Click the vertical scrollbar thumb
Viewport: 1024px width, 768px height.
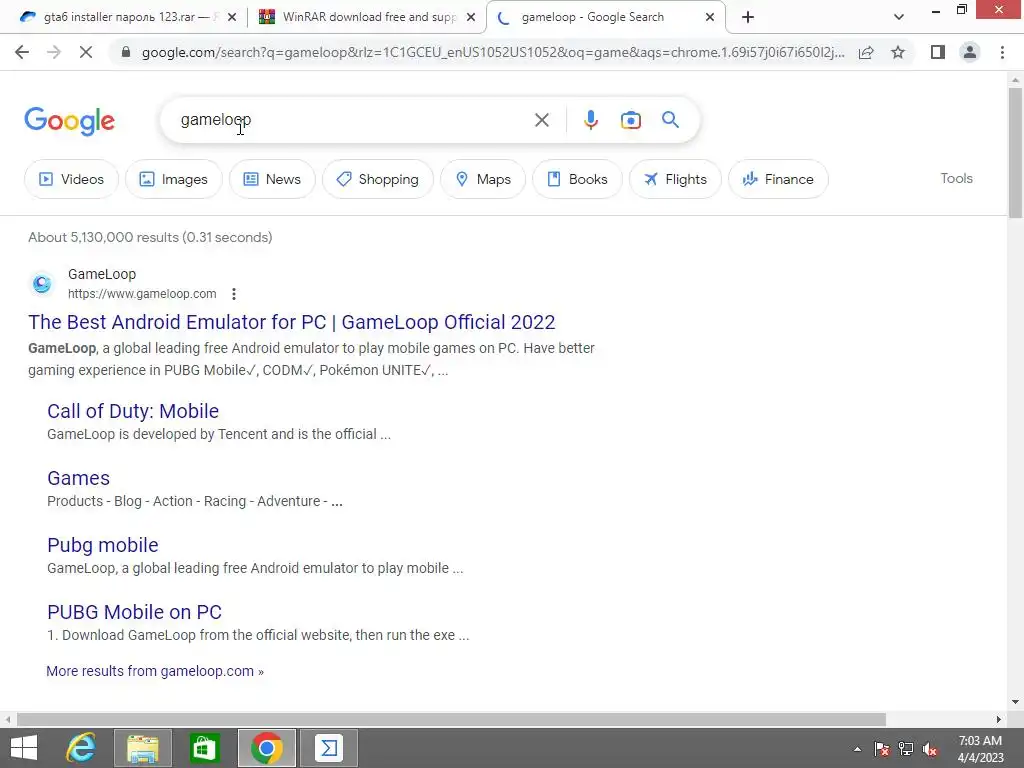pos(1015,153)
